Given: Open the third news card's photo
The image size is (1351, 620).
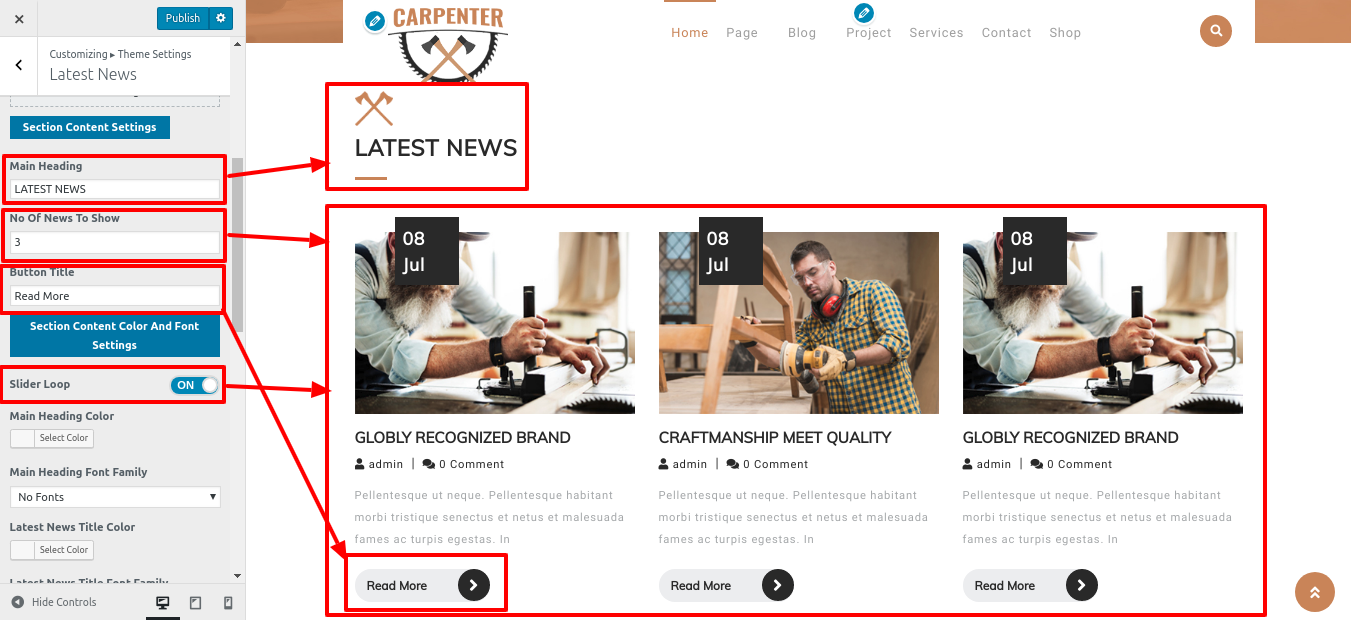Looking at the screenshot, I should click(x=1103, y=323).
